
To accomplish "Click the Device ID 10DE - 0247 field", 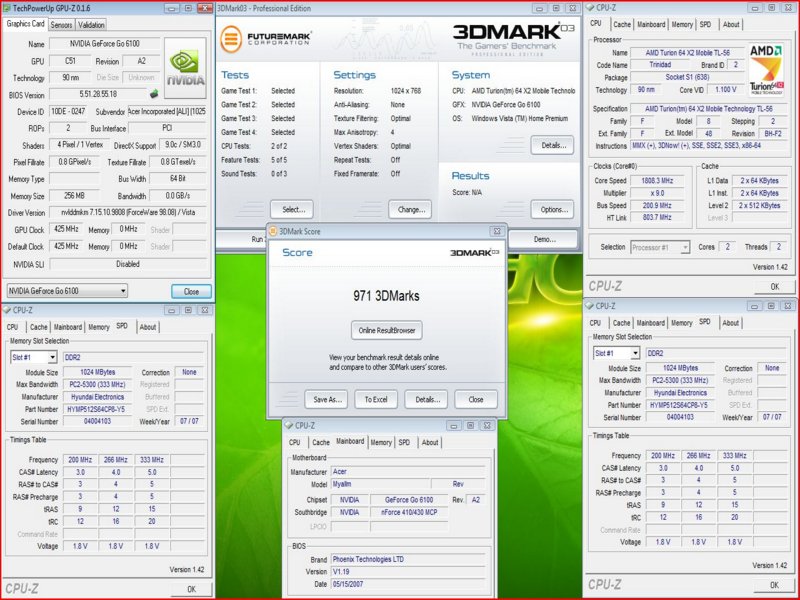I will (68, 111).
